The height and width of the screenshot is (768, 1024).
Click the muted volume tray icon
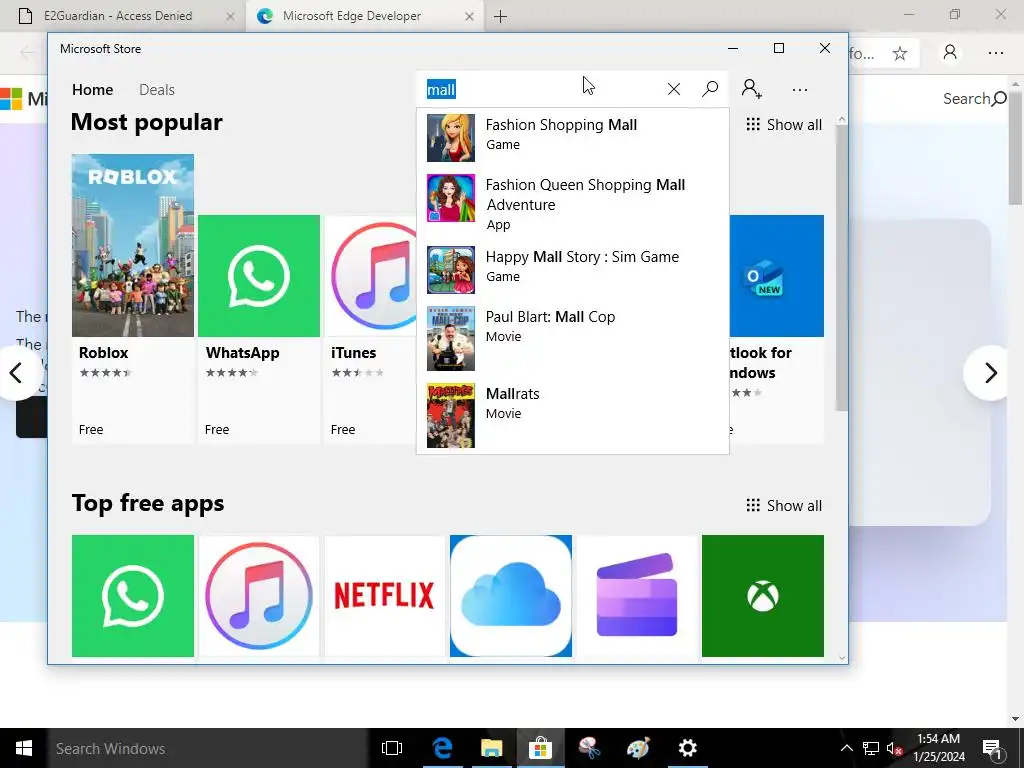[x=894, y=748]
